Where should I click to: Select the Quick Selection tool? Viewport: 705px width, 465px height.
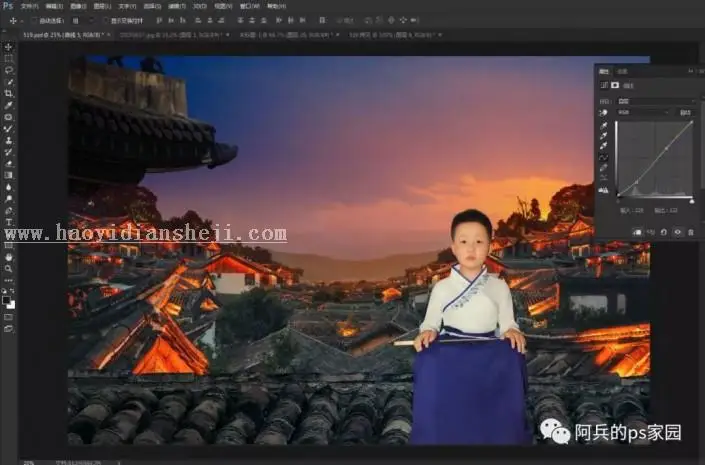9,82
